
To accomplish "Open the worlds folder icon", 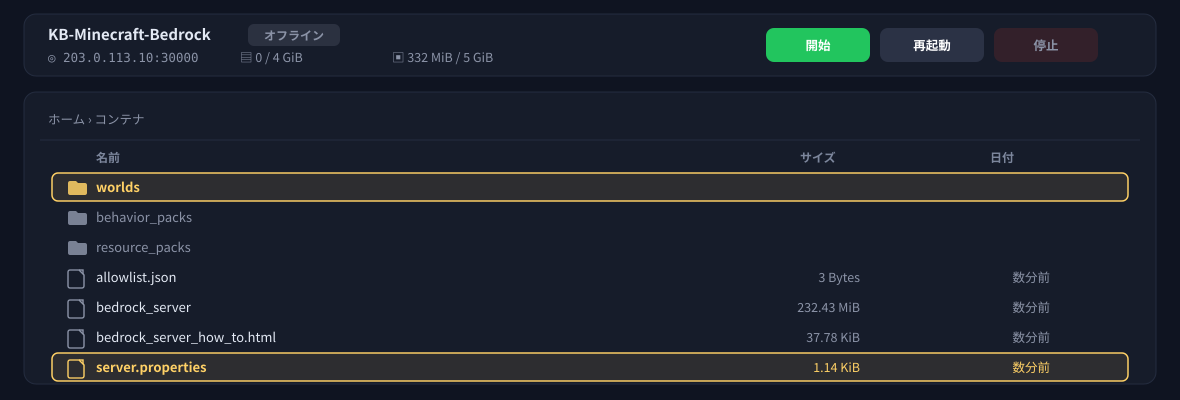I will click(77, 187).
